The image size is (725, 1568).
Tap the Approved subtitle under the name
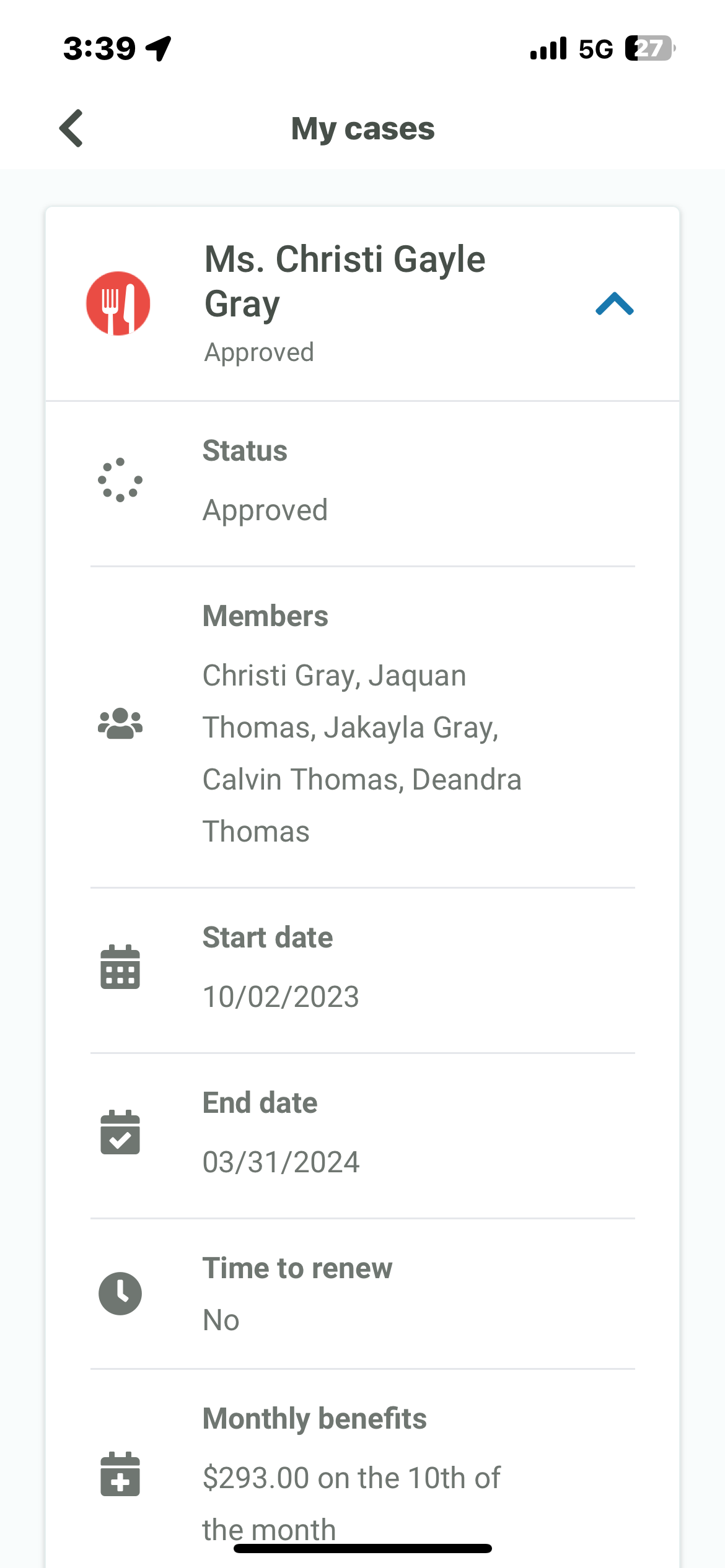259,352
